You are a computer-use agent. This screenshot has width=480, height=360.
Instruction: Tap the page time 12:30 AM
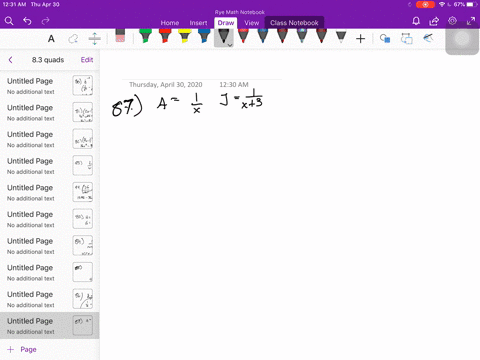pyautogui.click(x=234, y=85)
